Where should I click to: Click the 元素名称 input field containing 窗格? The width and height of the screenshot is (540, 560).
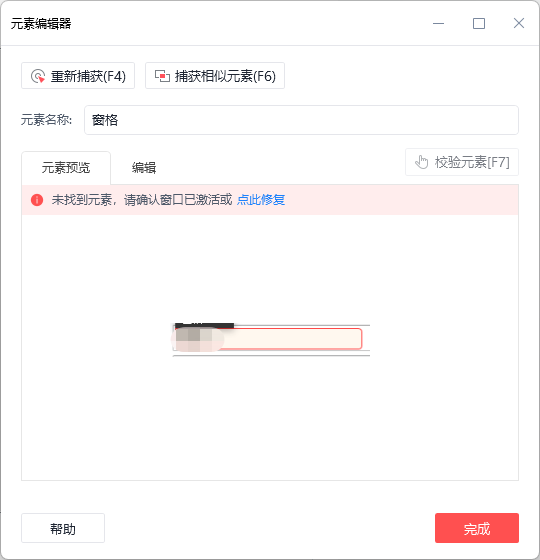301,120
